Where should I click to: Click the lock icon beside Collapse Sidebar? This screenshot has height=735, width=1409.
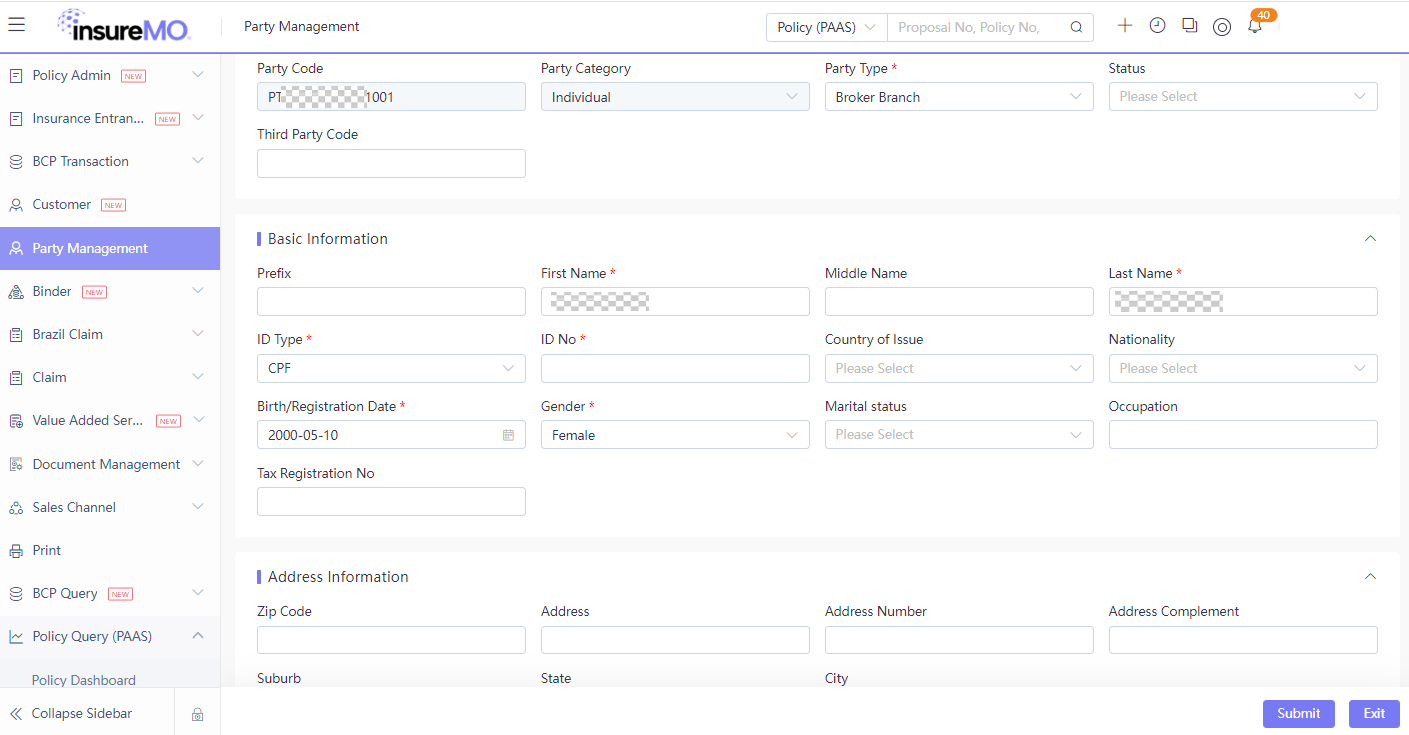click(x=197, y=714)
